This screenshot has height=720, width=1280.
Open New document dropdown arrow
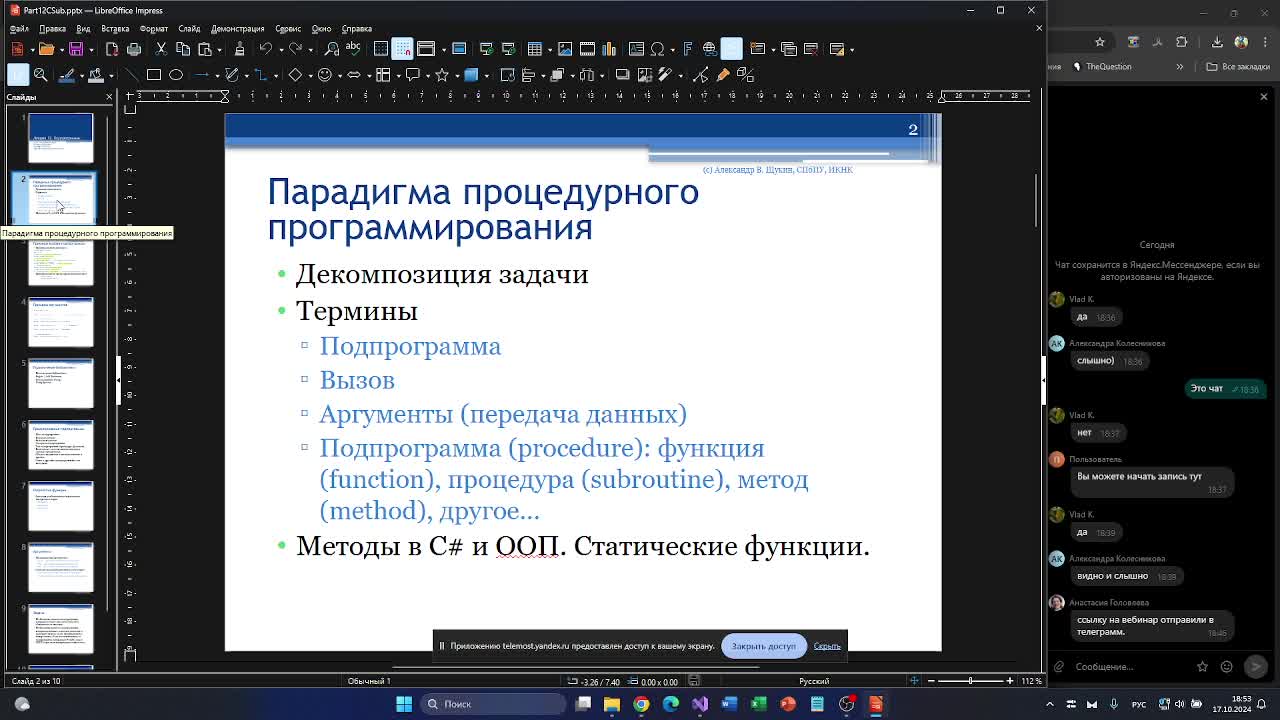(33, 49)
